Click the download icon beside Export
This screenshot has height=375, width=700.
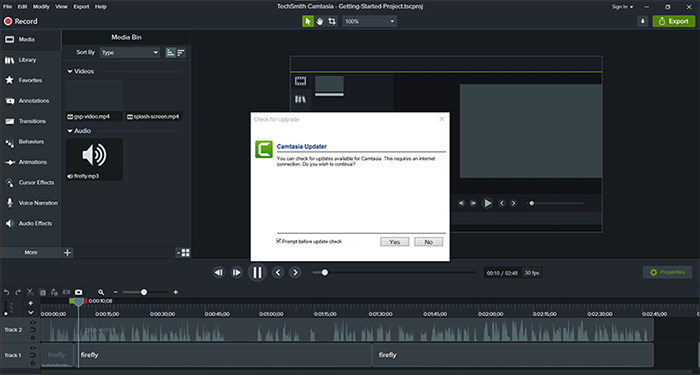642,21
